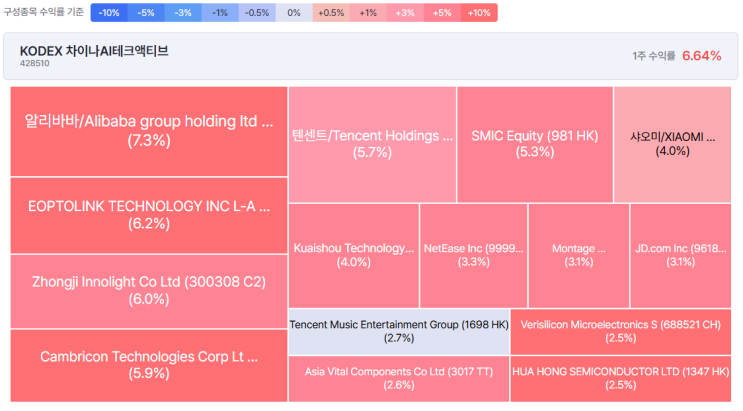Open the 샤오미/XIAOMI tile (4.0%)
743x411 pixels.
coord(672,145)
